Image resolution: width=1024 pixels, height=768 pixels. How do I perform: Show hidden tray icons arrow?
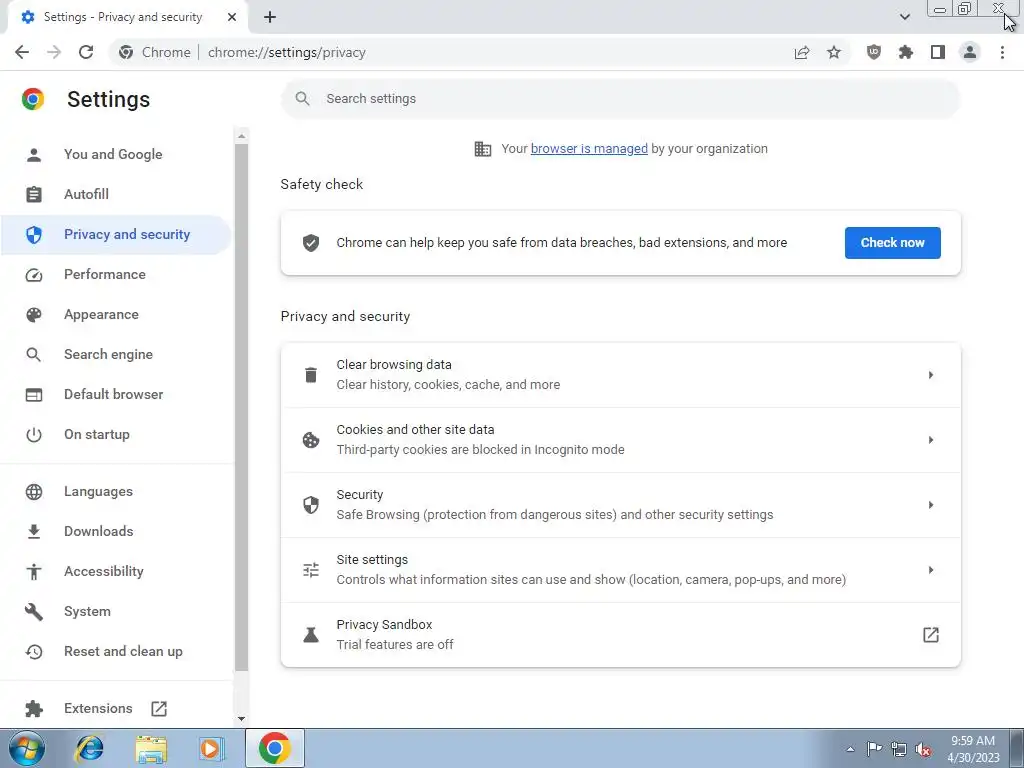pos(850,749)
